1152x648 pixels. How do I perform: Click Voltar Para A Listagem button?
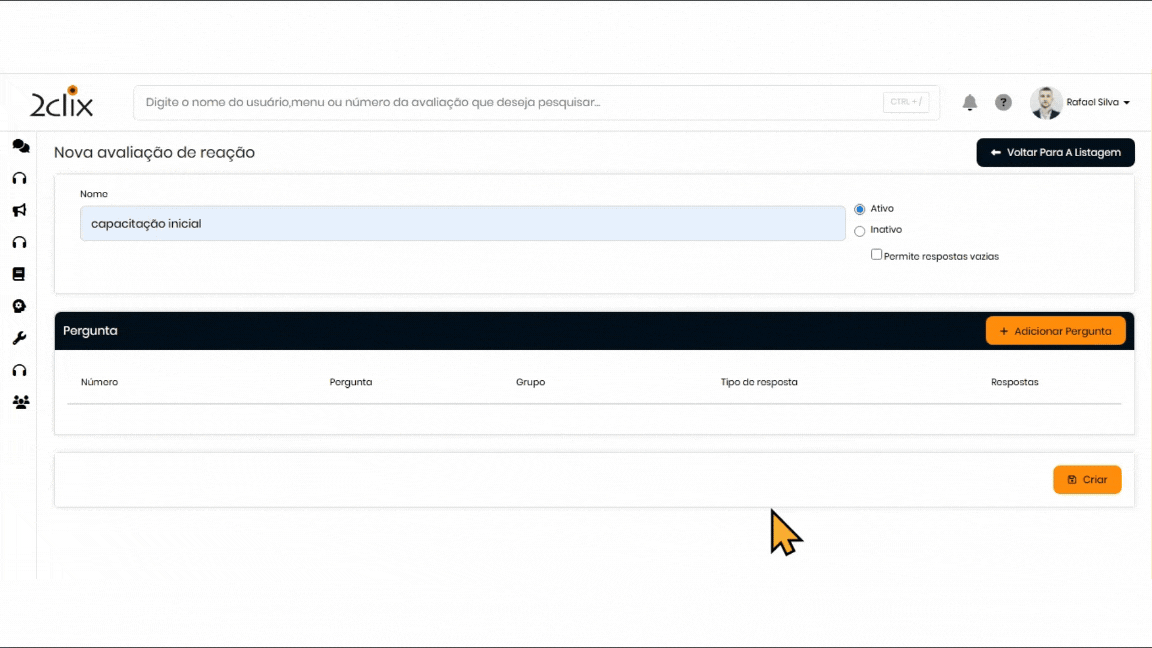[x=1055, y=152]
